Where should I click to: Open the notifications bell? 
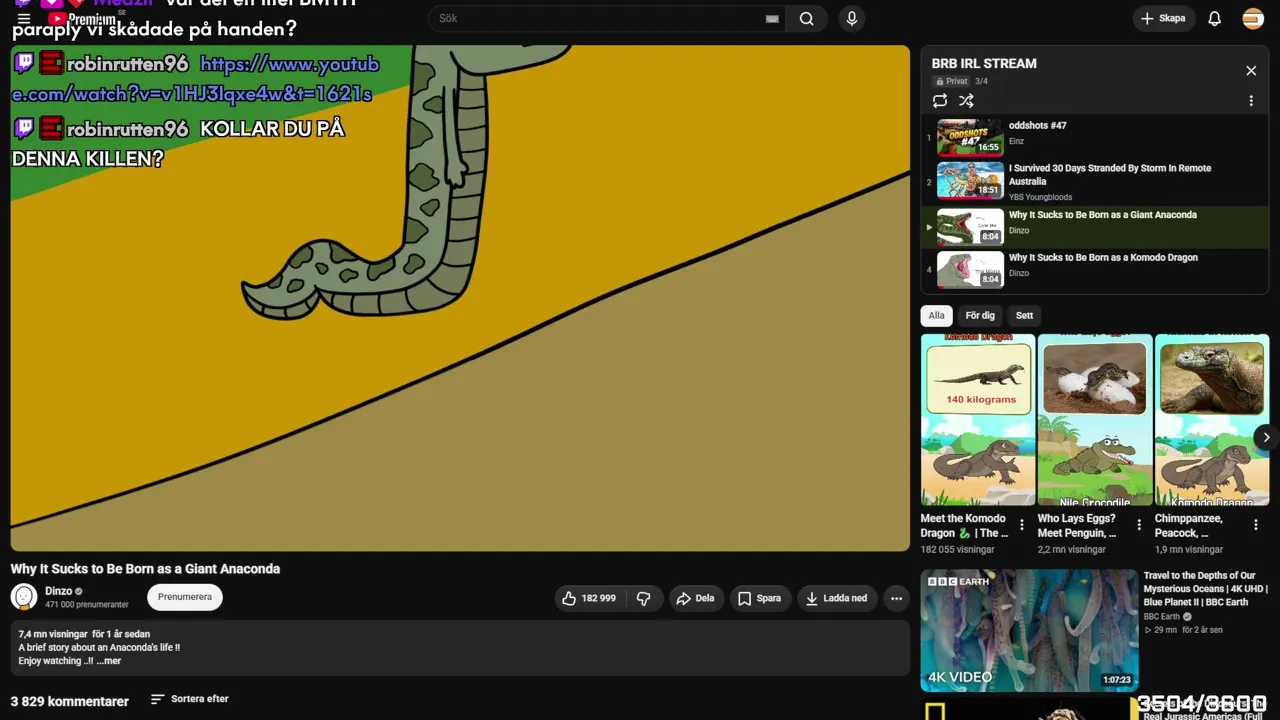pyautogui.click(x=1215, y=18)
